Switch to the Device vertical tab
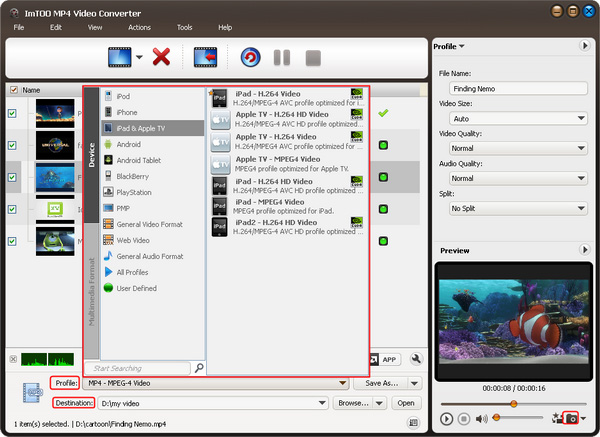This screenshot has height=437, width=600. [x=91, y=155]
